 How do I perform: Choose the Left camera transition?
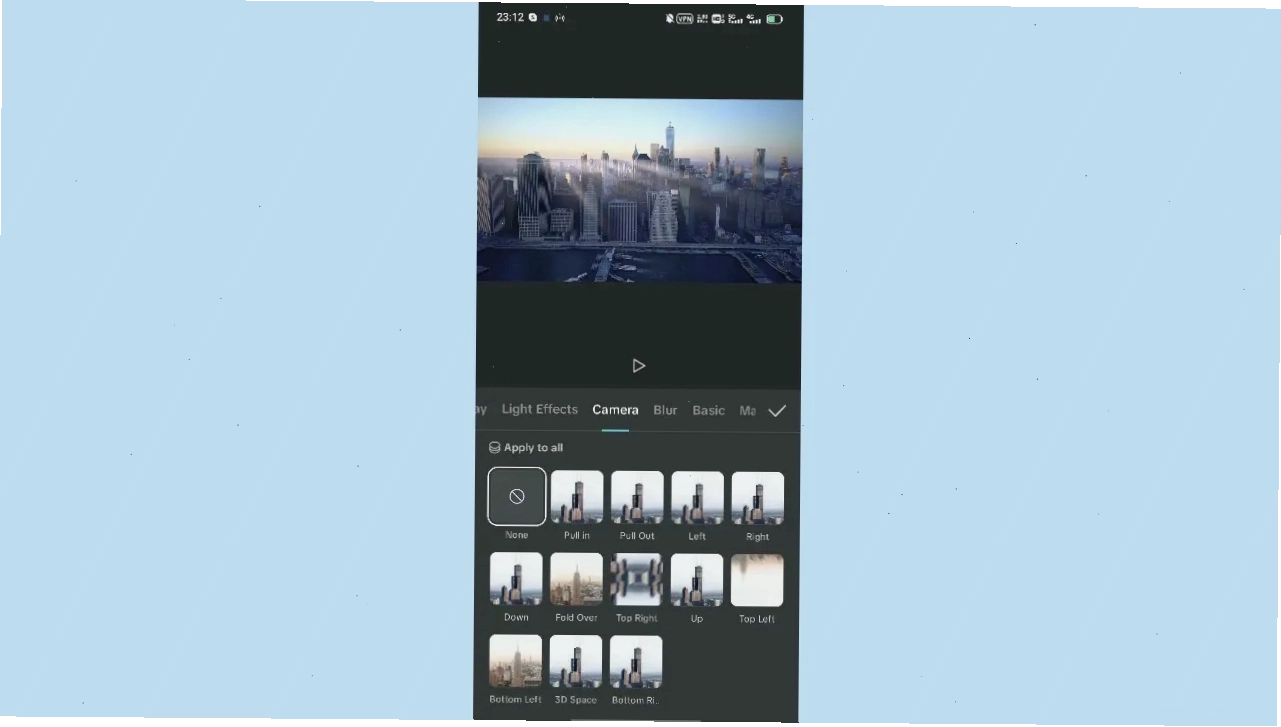(697, 497)
